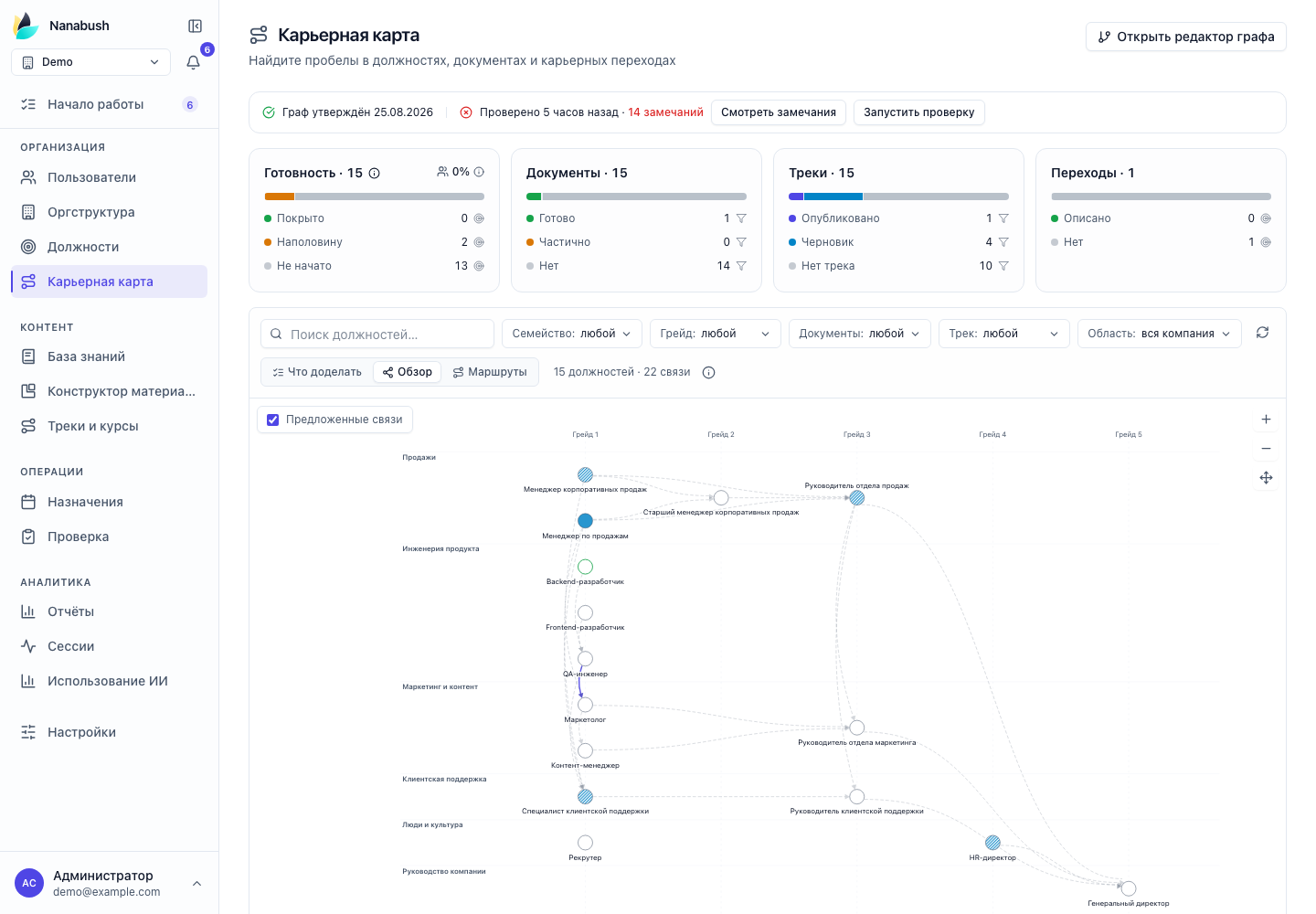Viewport: 1316px width, 914px height.
Task: Click the fit-to-view move icon
Action: coord(1266,477)
